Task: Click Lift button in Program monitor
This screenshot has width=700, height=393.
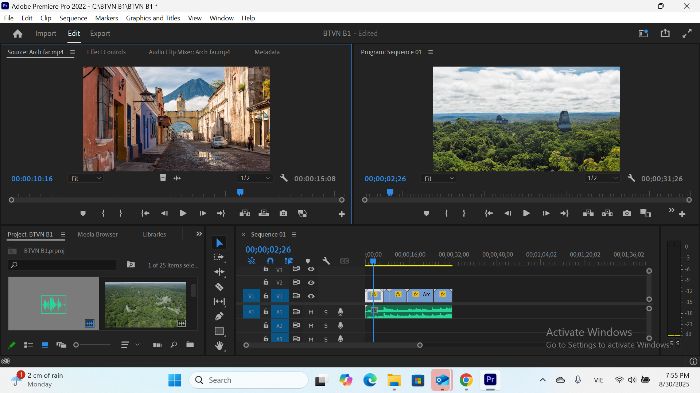Action: coord(588,213)
